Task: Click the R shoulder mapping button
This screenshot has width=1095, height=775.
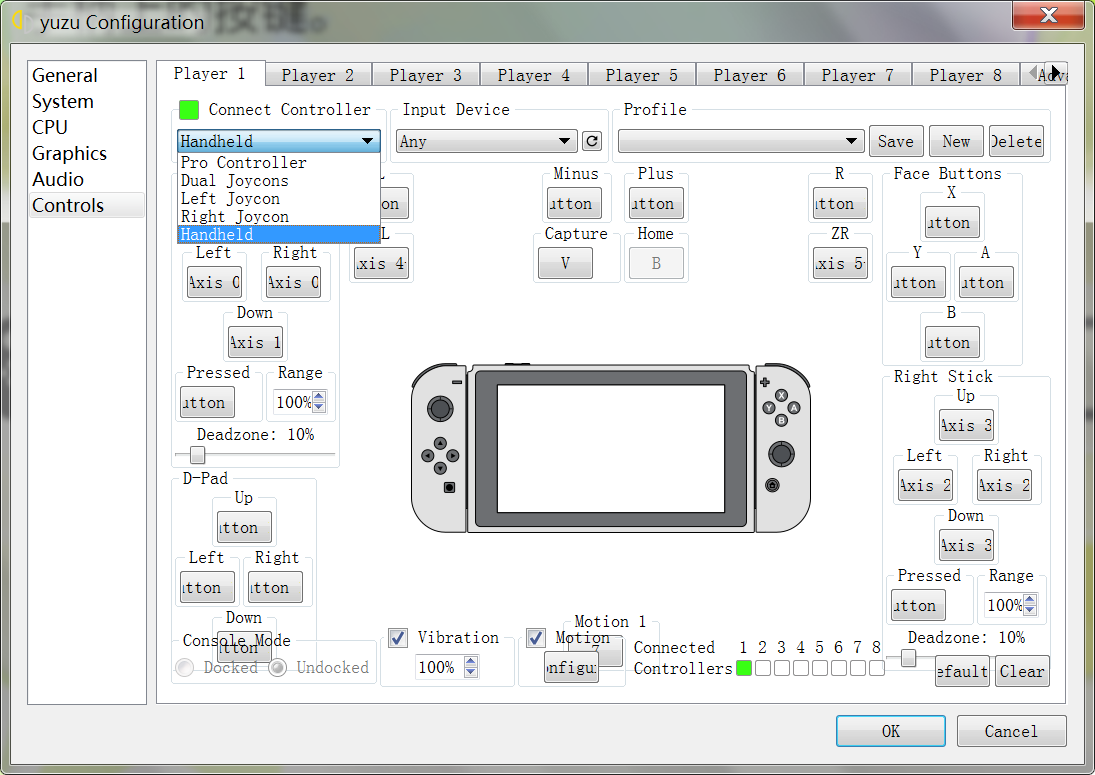Action: click(841, 203)
